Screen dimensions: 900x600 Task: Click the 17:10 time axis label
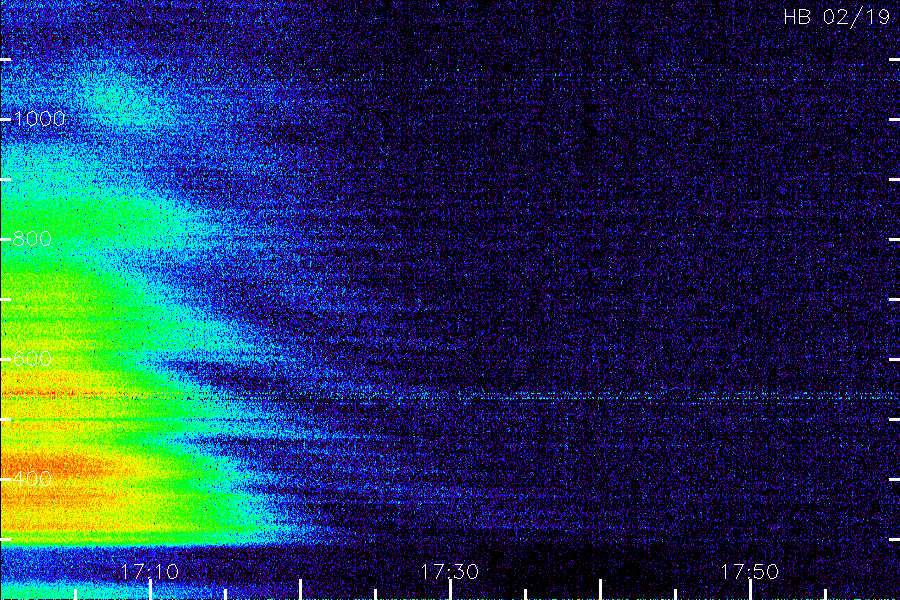pyautogui.click(x=150, y=572)
